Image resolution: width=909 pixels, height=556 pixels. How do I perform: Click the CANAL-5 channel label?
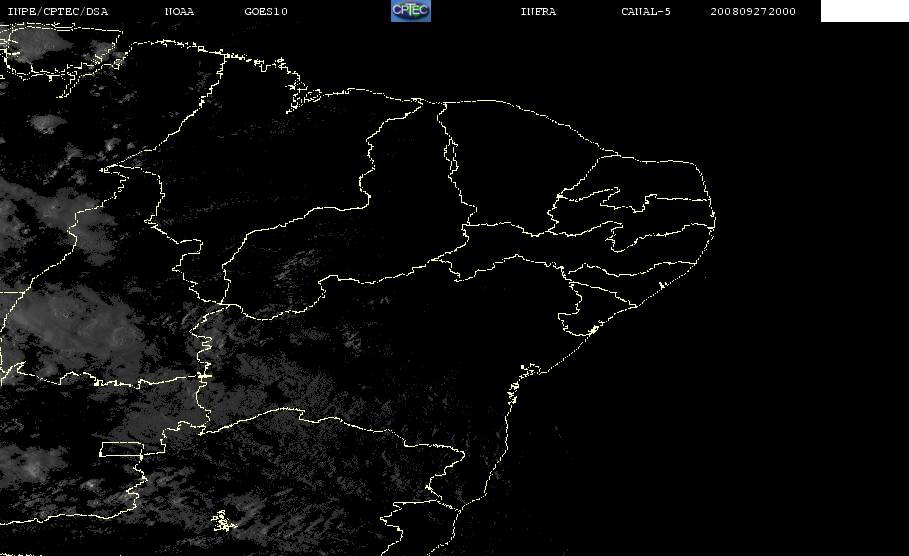[x=646, y=11]
